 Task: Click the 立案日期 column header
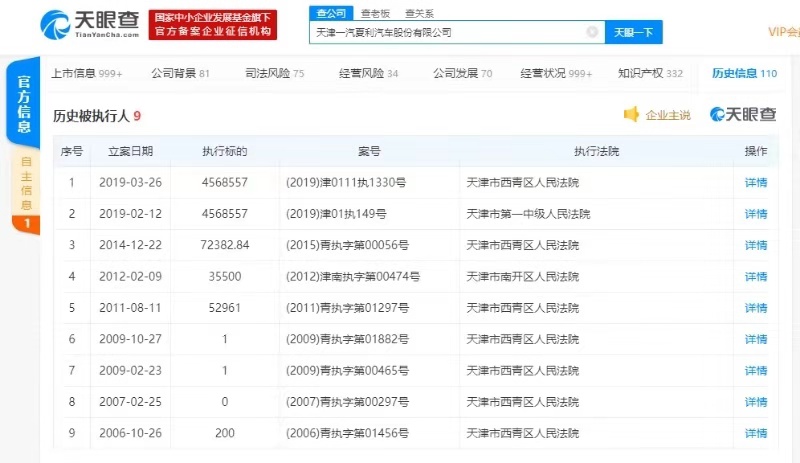coord(131,151)
